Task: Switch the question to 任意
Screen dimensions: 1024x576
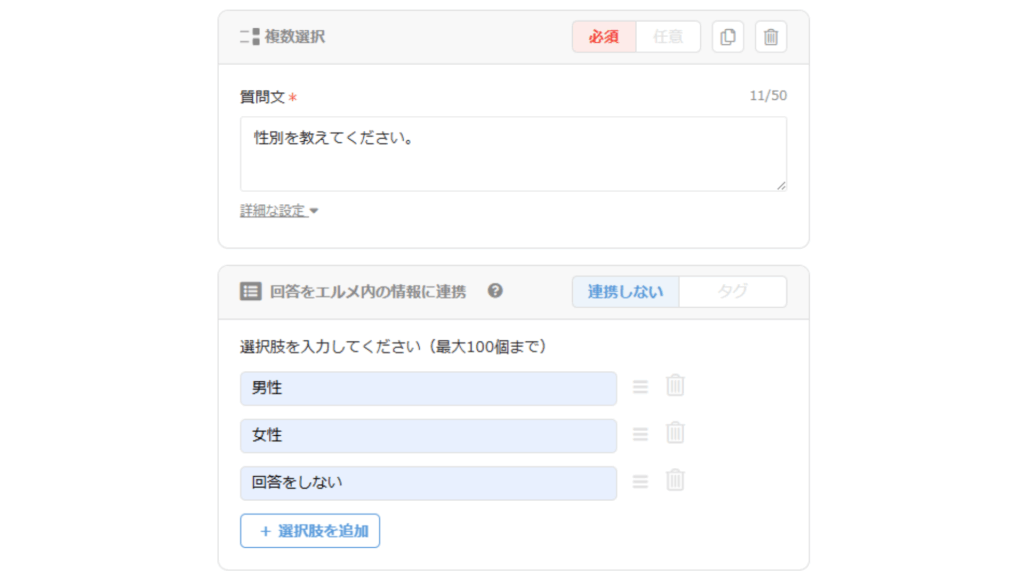Action: (x=668, y=37)
